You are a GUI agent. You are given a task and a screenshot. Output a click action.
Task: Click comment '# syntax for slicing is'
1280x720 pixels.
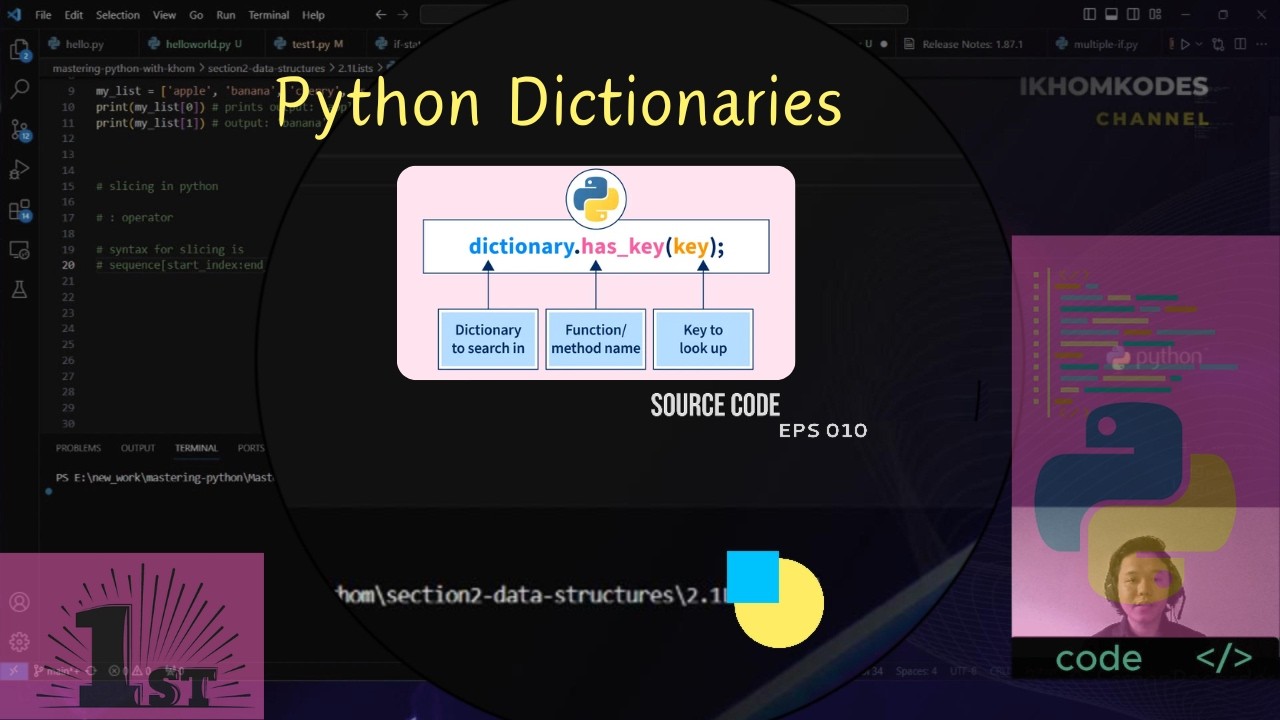point(170,249)
